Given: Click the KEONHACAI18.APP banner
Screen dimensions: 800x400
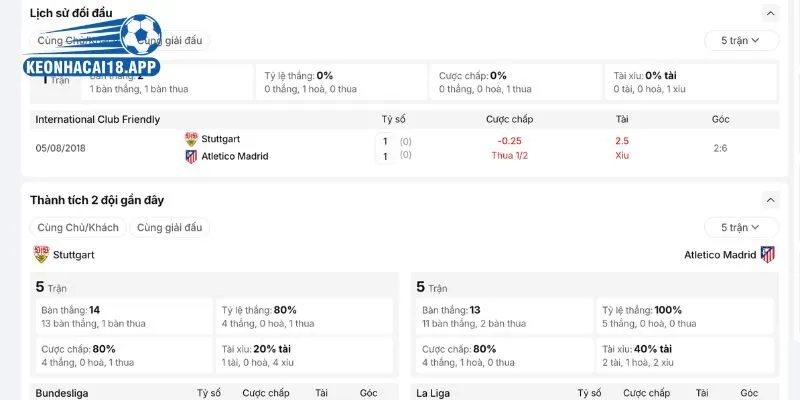Looking at the screenshot, I should (x=92, y=67).
